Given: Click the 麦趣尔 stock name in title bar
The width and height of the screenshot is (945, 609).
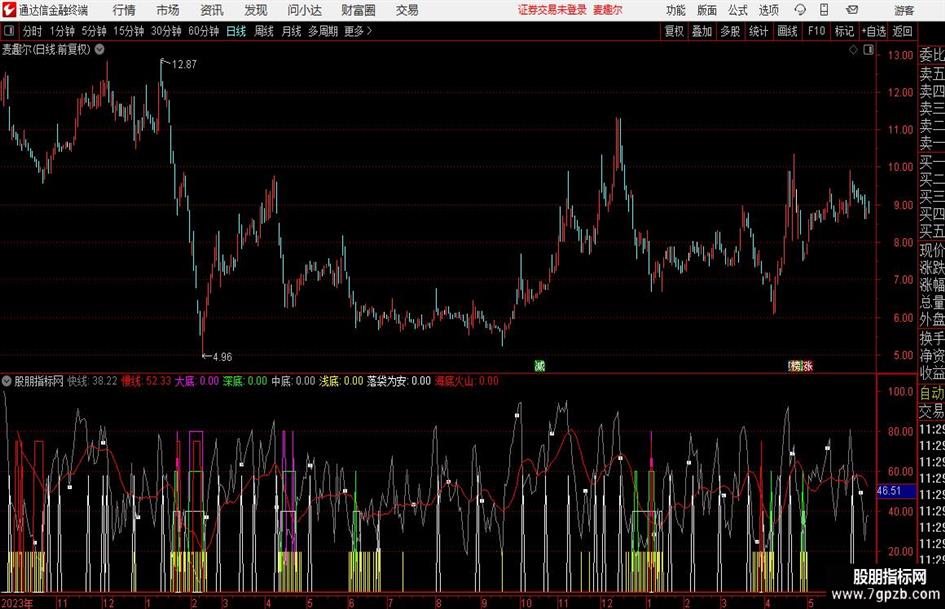Looking at the screenshot, I should (608, 10).
